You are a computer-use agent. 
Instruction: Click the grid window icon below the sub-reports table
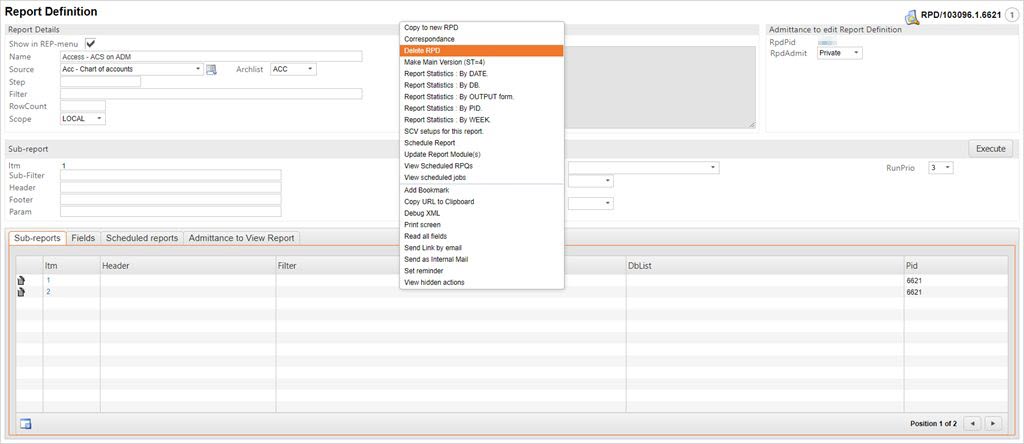pos(25,423)
